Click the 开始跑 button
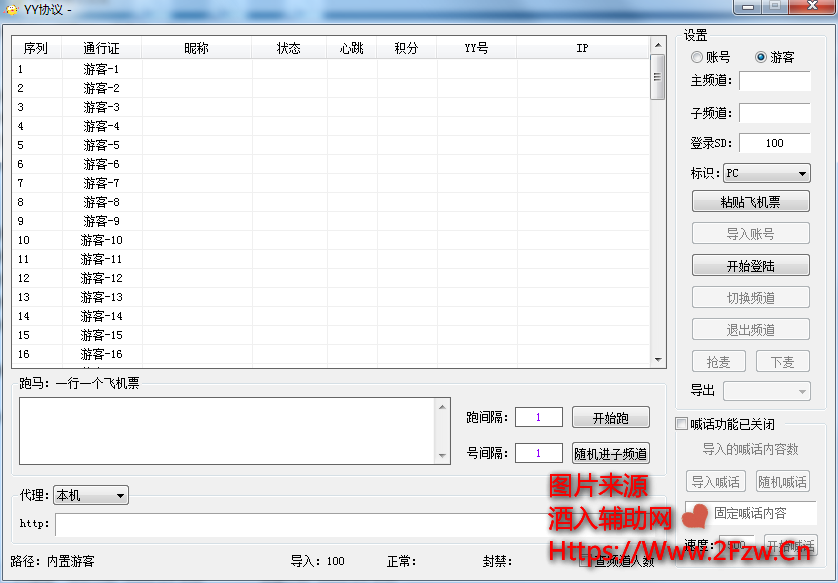 click(611, 417)
